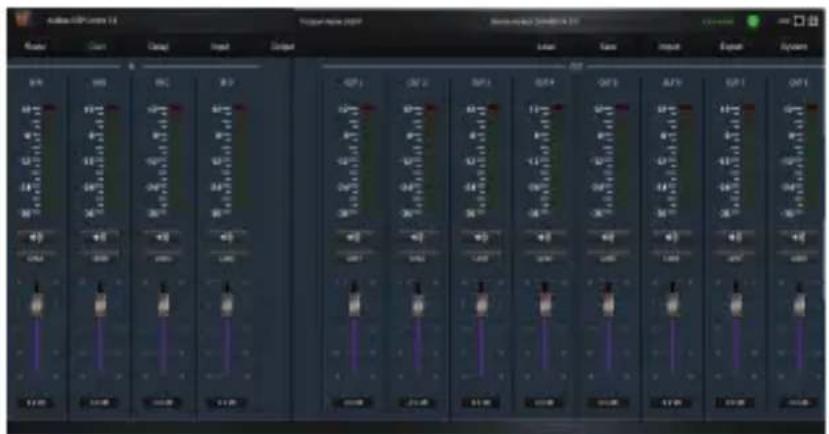The width and height of the screenshot is (829, 434).
Task: Click the green connection status indicator
Action: coord(752,22)
